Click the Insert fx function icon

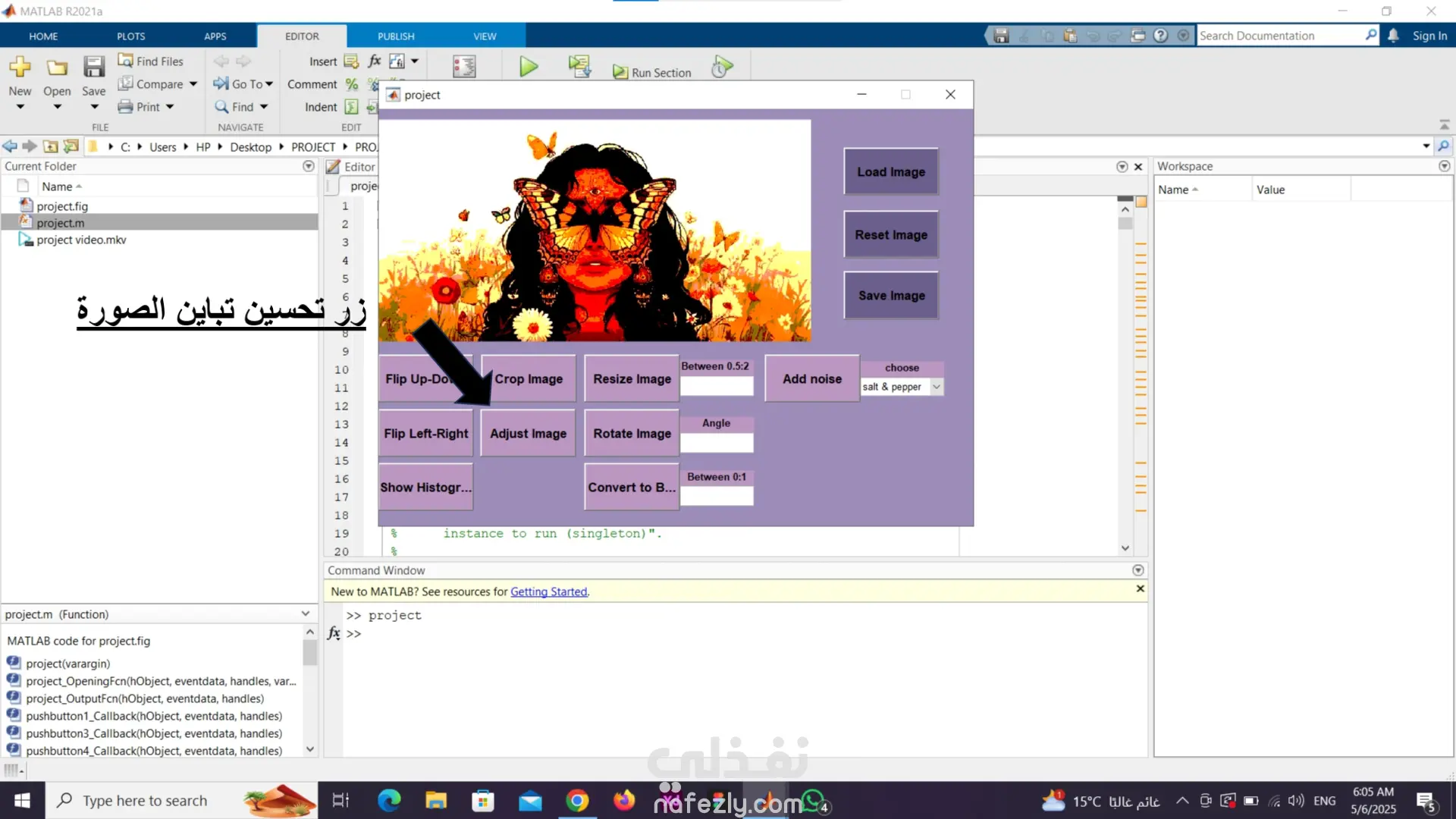pyautogui.click(x=375, y=61)
